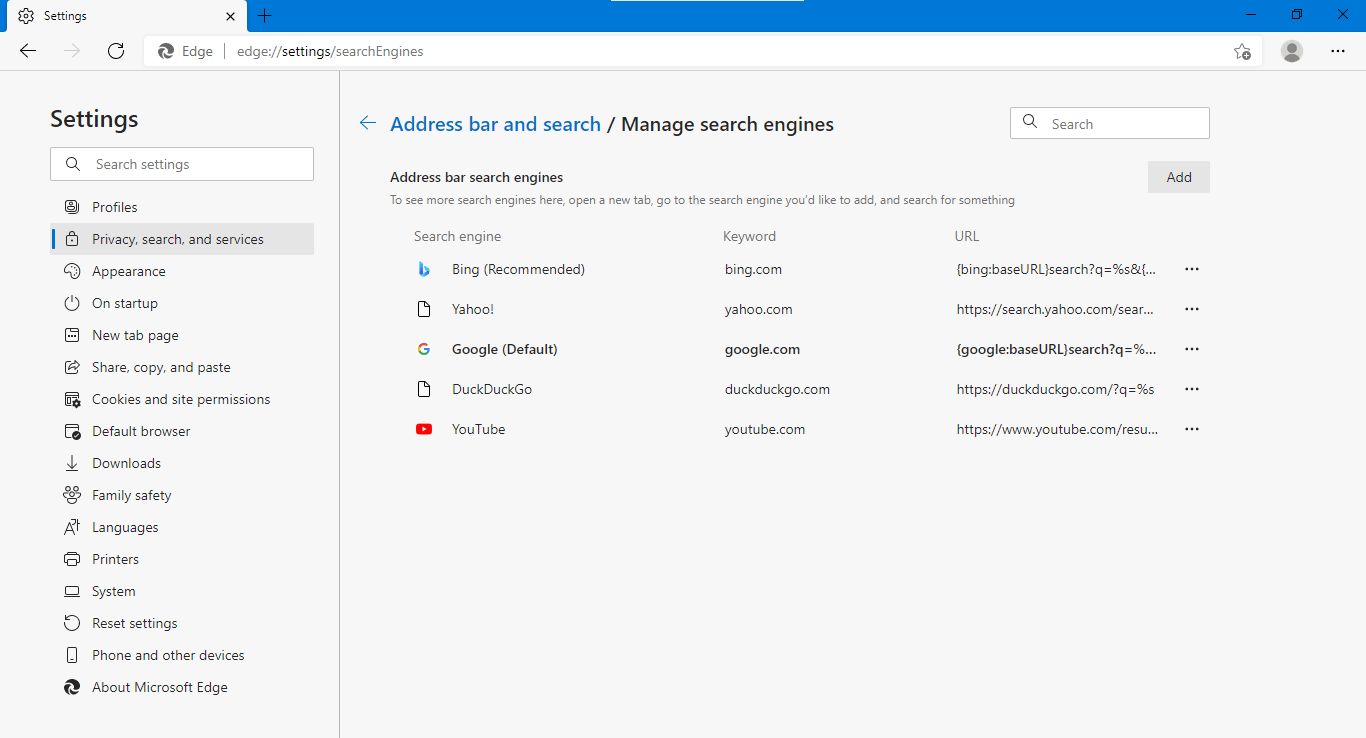Go to Downloads settings
The width and height of the screenshot is (1366, 738).
click(x=182, y=463)
